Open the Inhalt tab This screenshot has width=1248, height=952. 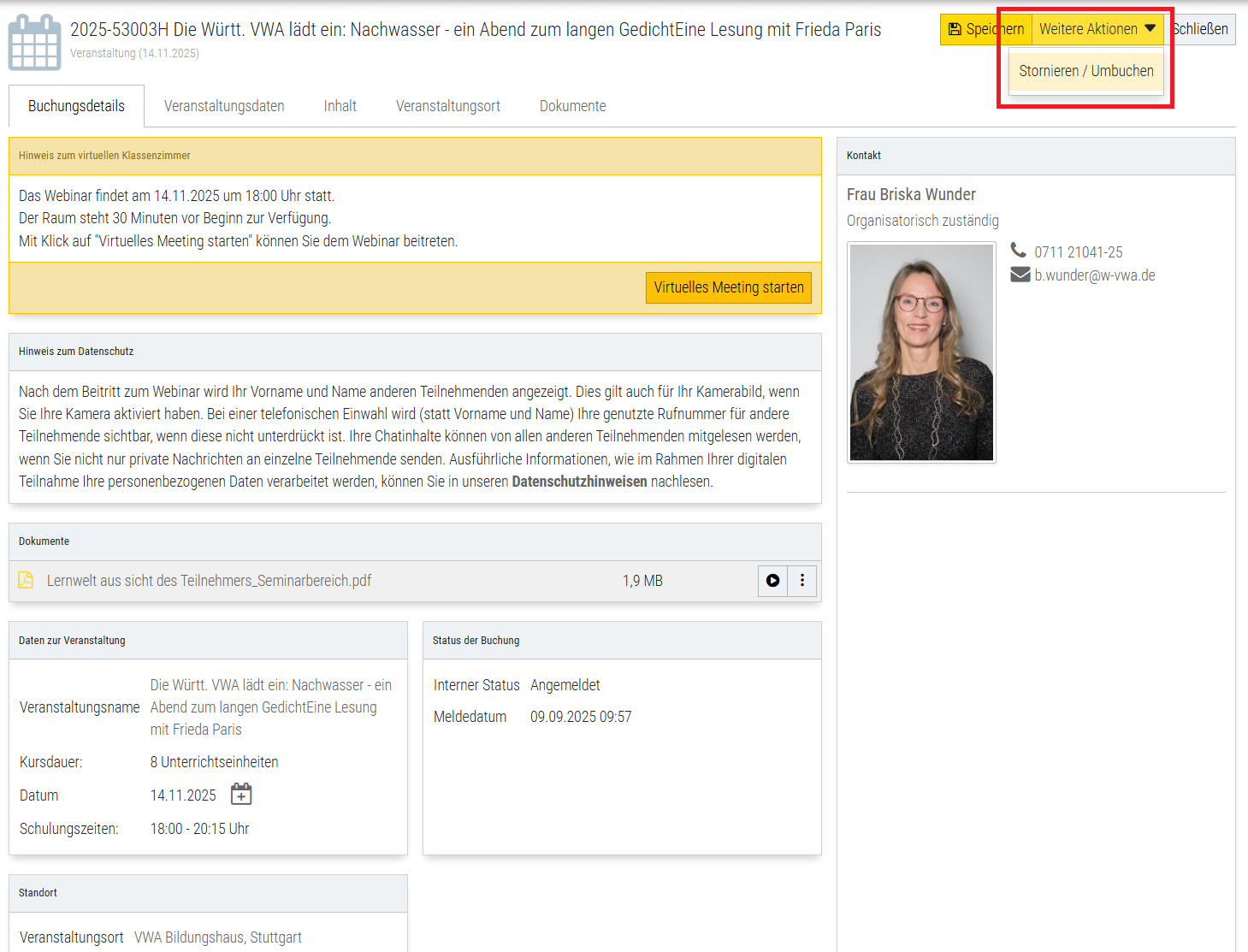click(x=340, y=106)
